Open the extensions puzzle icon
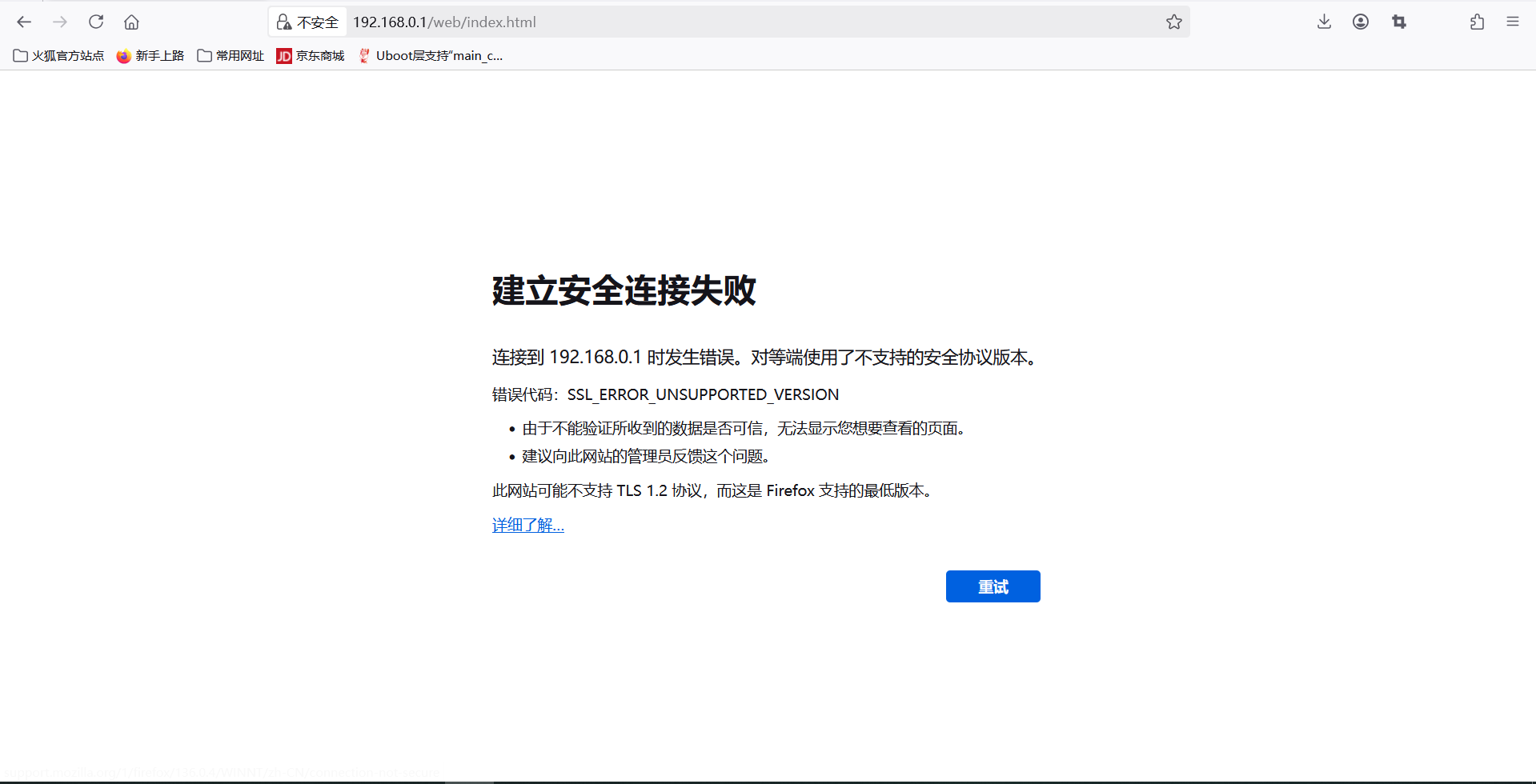 1477,22
